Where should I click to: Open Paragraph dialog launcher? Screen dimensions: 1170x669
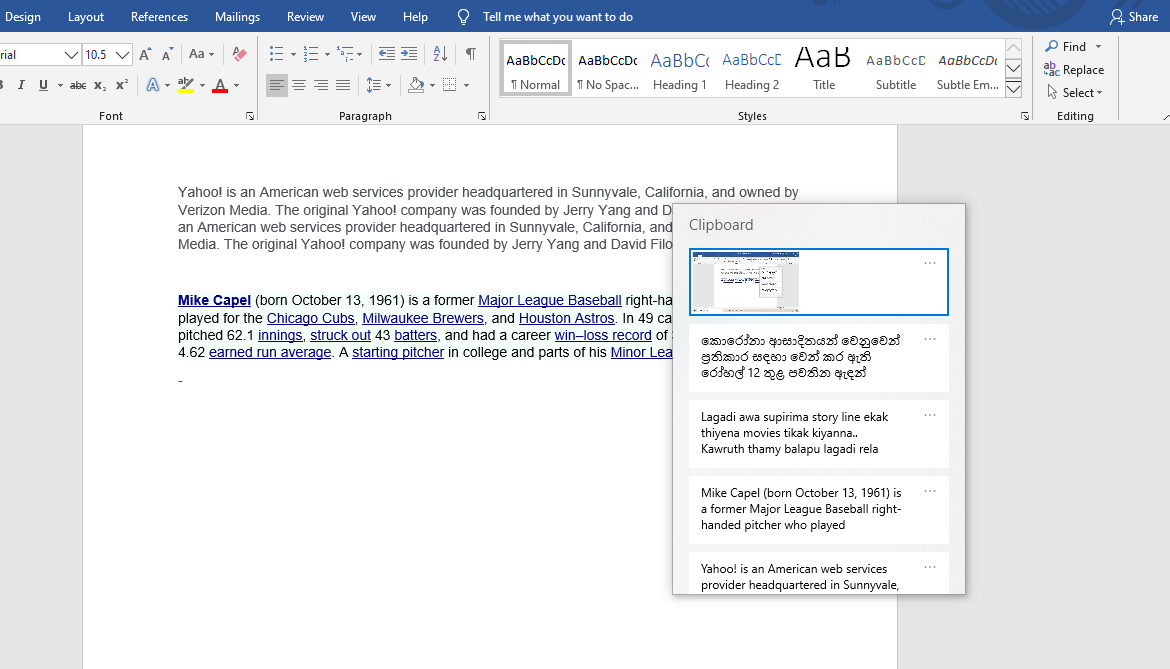click(482, 116)
